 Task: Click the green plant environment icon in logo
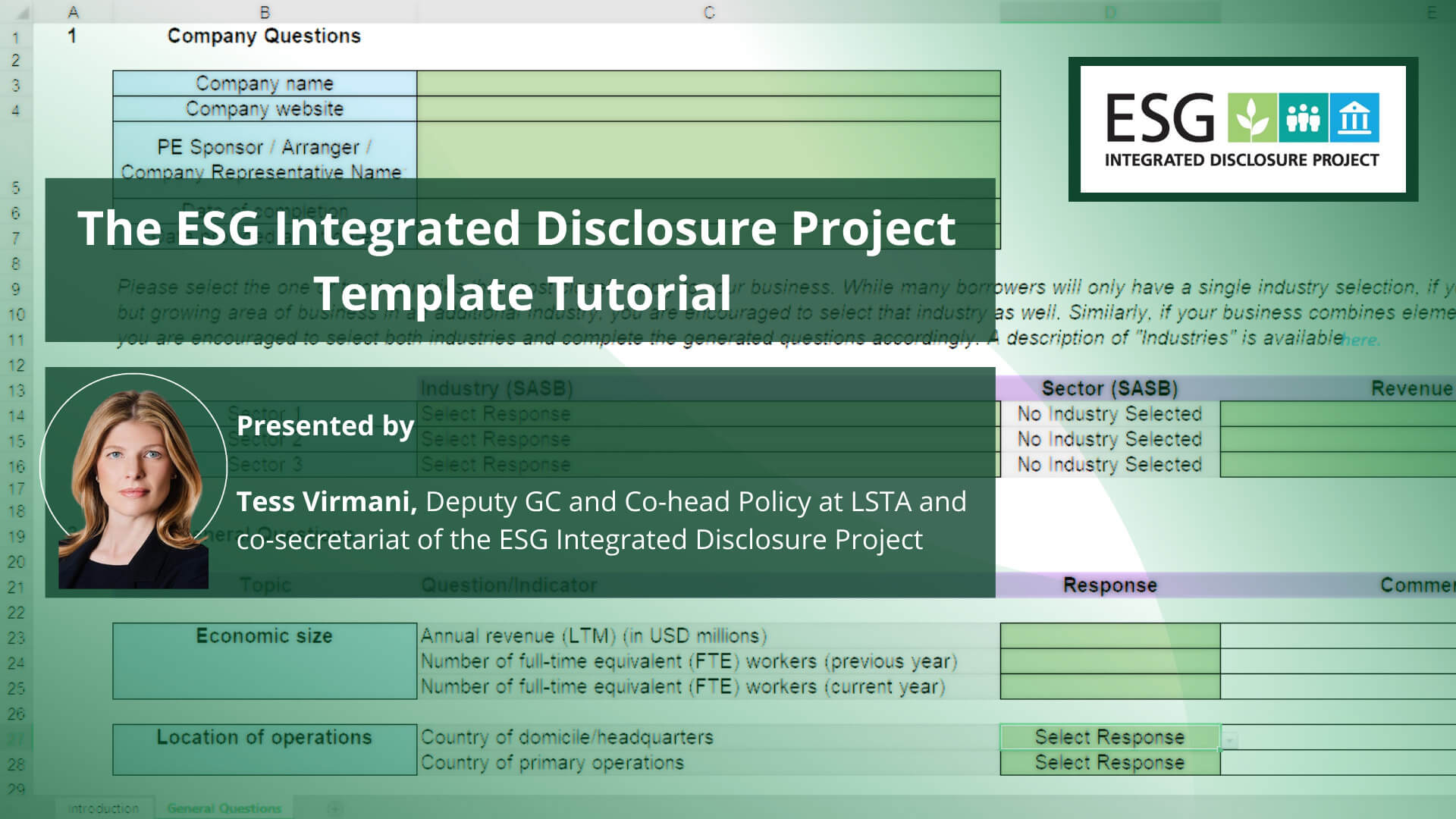pos(1252,118)
